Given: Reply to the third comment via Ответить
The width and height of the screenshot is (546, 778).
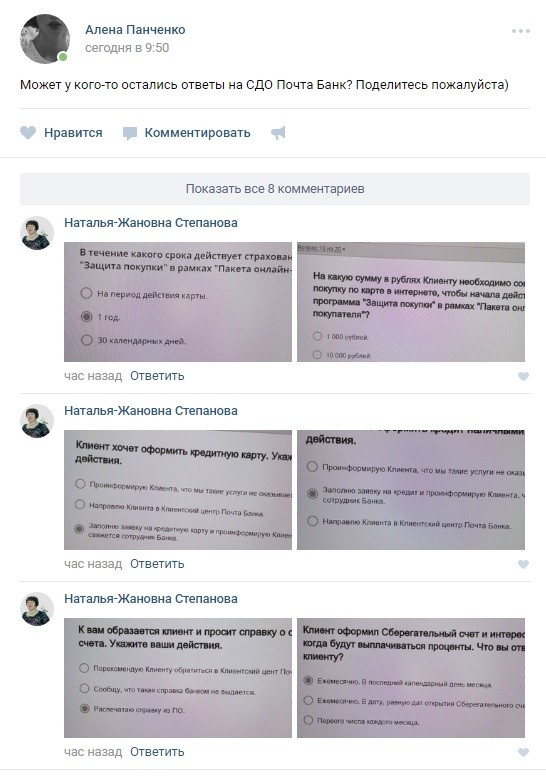Looking at the screenshot, I should [x=157, y=752].
